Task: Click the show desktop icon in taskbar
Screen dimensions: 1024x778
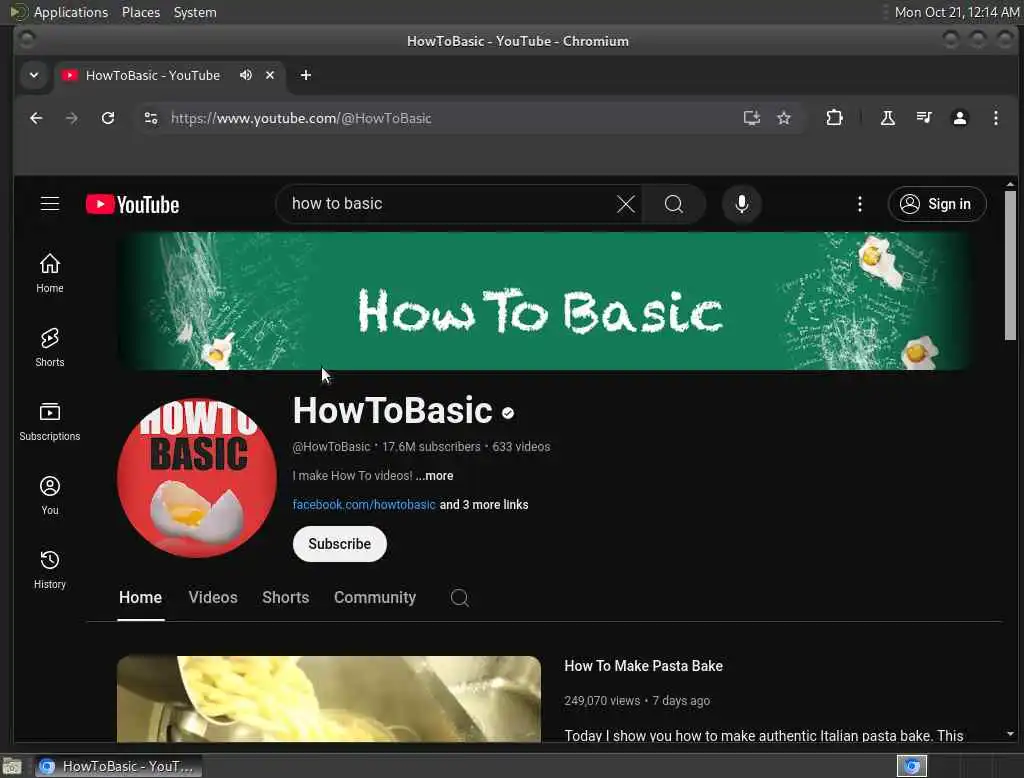Action: click(x=12, y=766)
